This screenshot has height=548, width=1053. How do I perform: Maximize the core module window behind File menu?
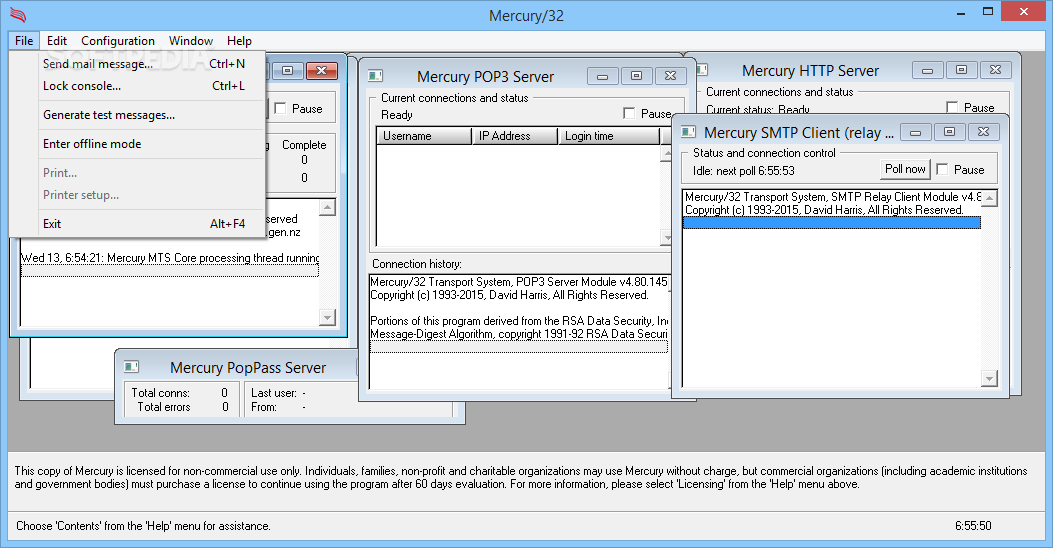coord(287,71)
